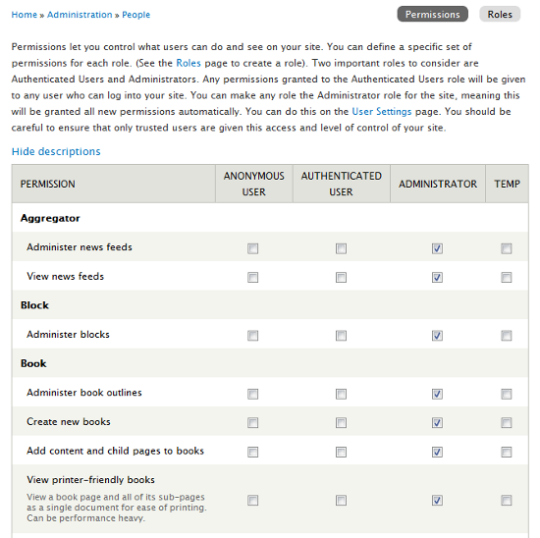Uncheck Administer blocks for administrator

point(437,335)
